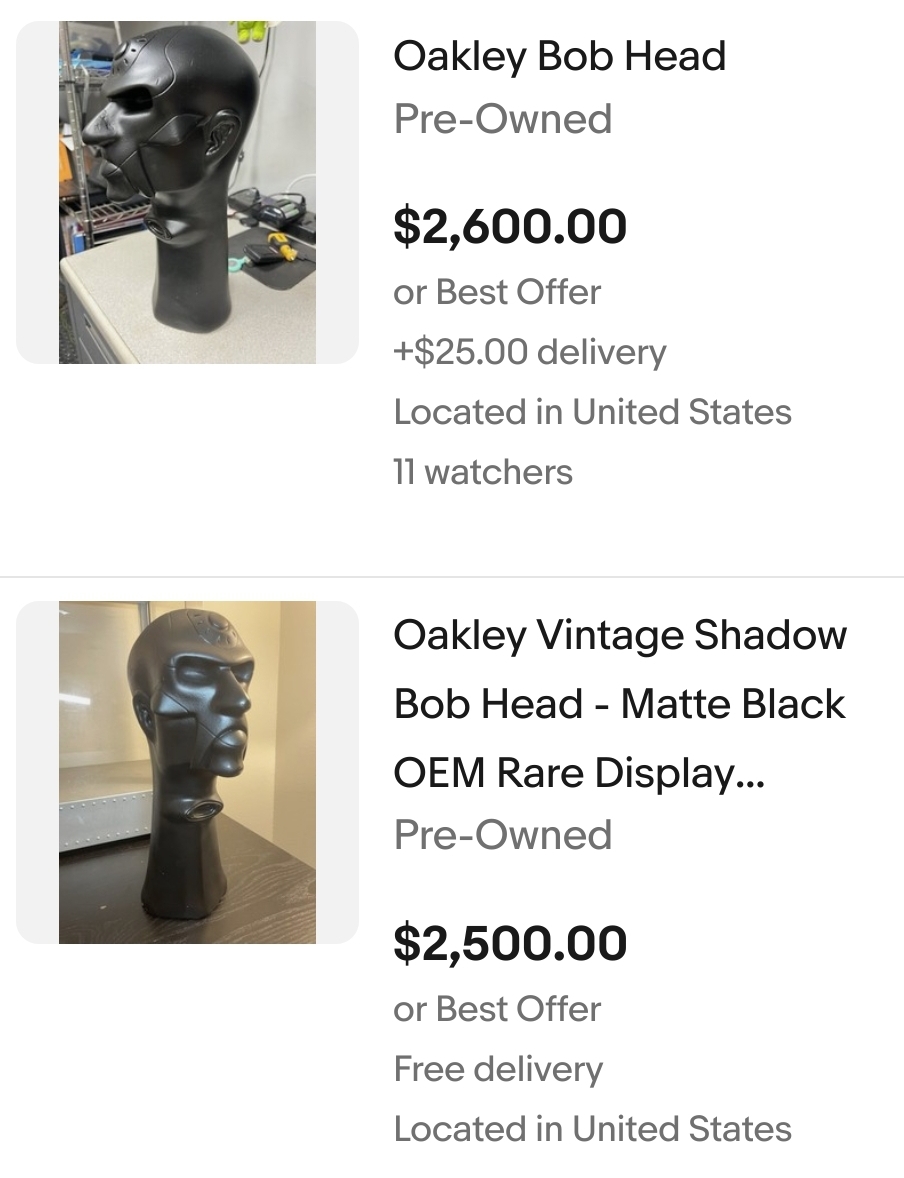Click the "+$25.00 delivery" text
Viewport: 904px width, 1178px height.
(529, 352)
